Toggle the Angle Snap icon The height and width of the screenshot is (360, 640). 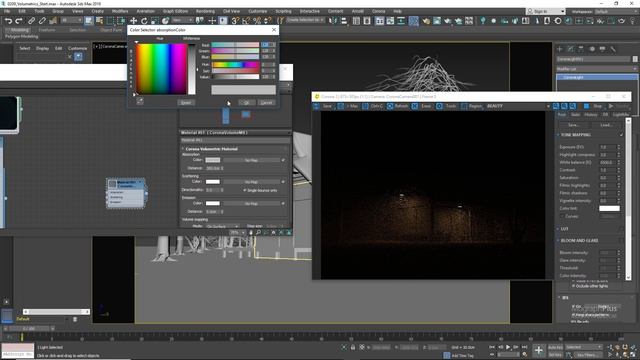(x=246, y=20)
